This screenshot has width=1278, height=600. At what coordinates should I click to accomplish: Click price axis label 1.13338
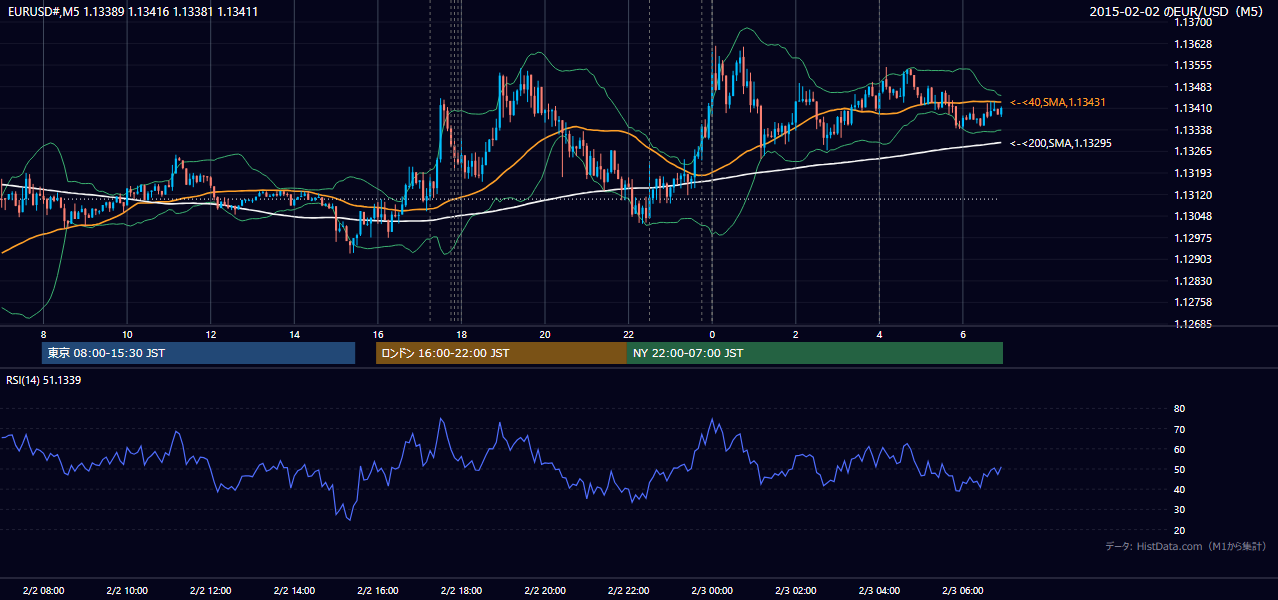(x=1193, y=130)
